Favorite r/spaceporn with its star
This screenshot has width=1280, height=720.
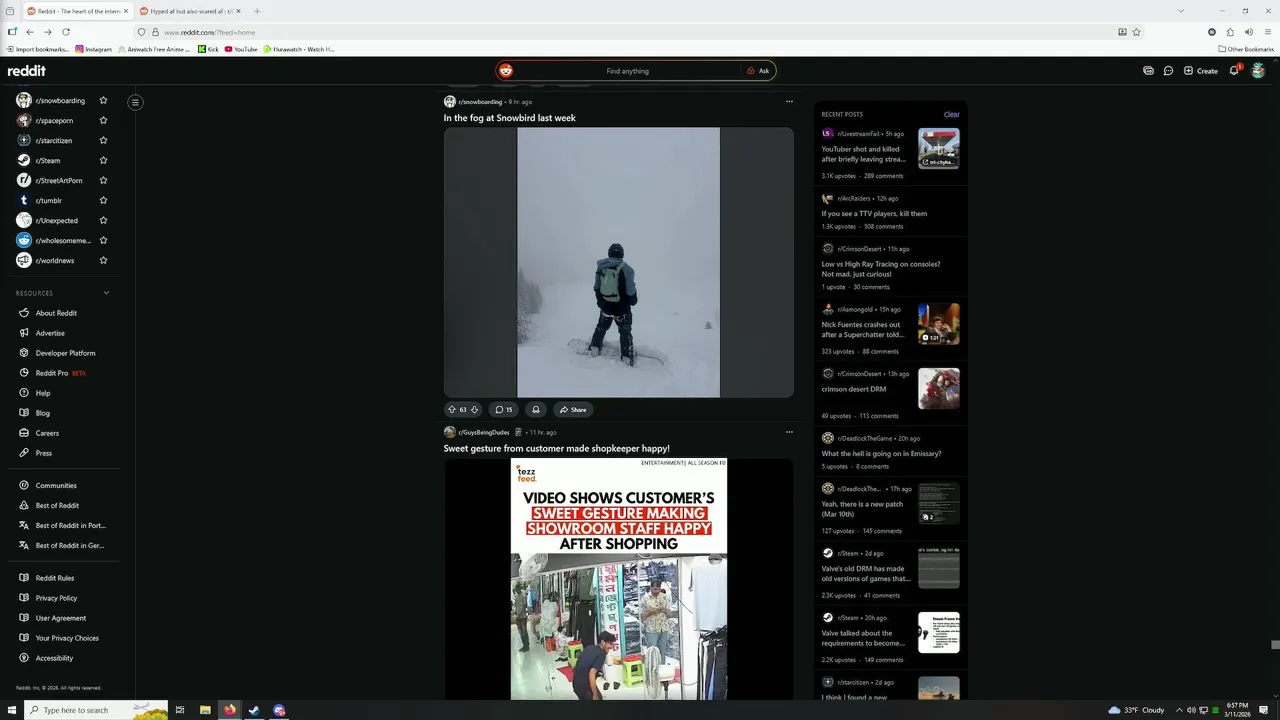point(103,121)
